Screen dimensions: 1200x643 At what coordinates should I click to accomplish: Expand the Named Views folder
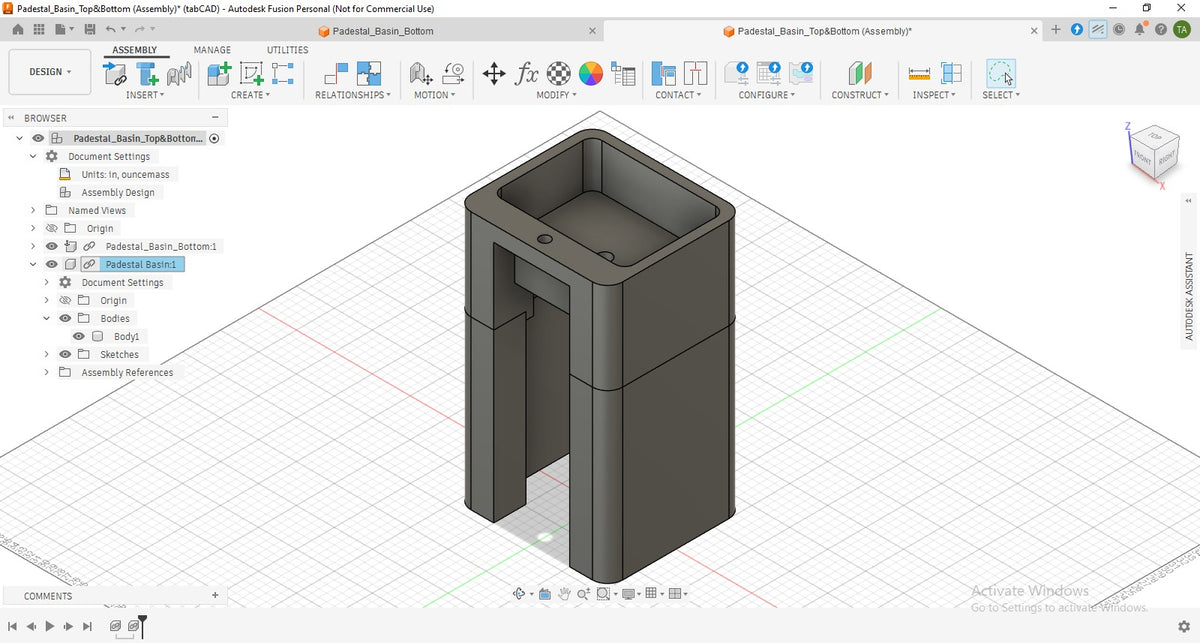33,210
